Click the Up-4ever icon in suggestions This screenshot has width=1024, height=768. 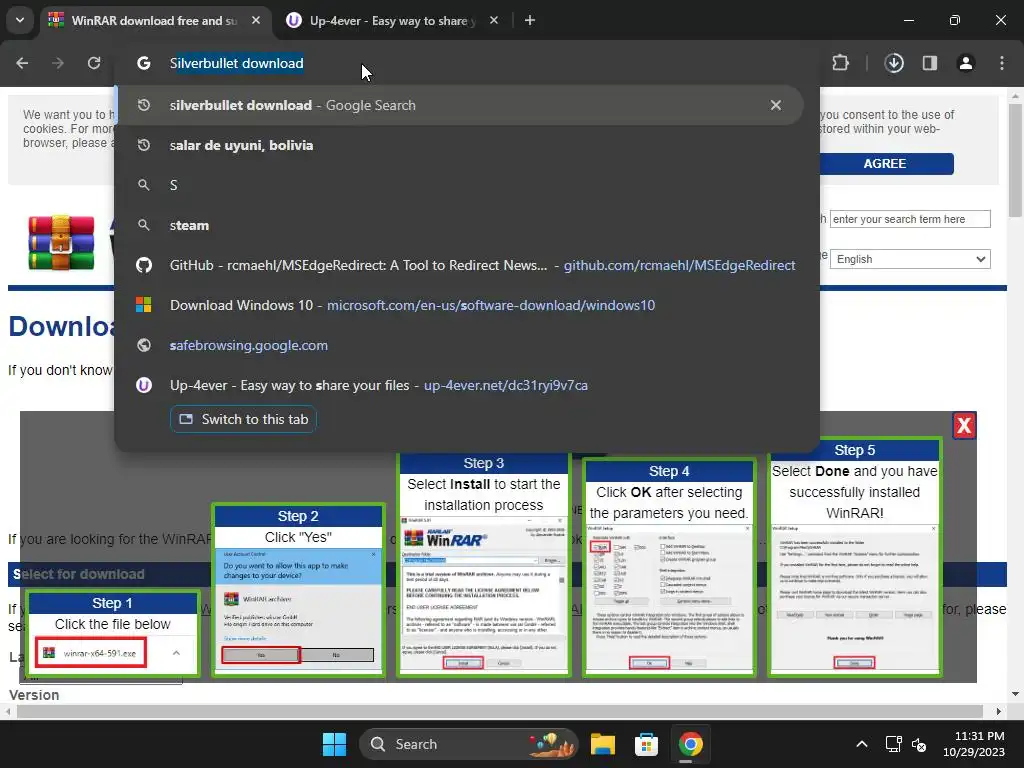click(144, 385)
